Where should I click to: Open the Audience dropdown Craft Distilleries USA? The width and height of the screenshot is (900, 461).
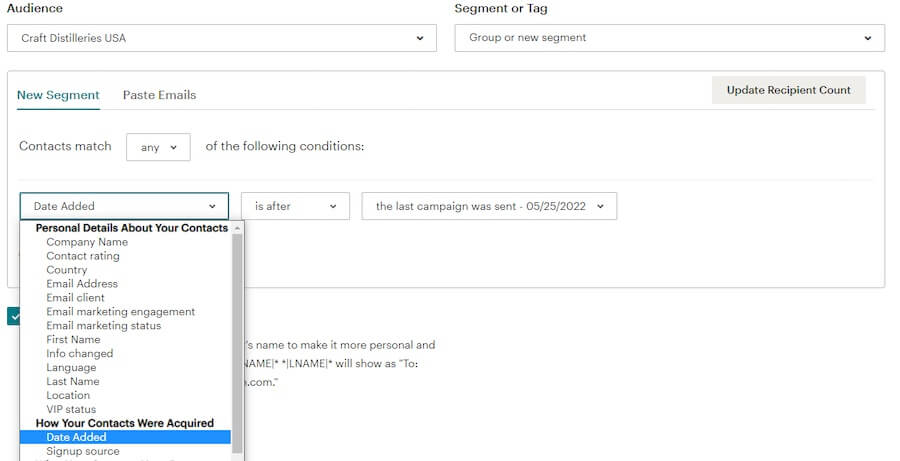[222, 38]
